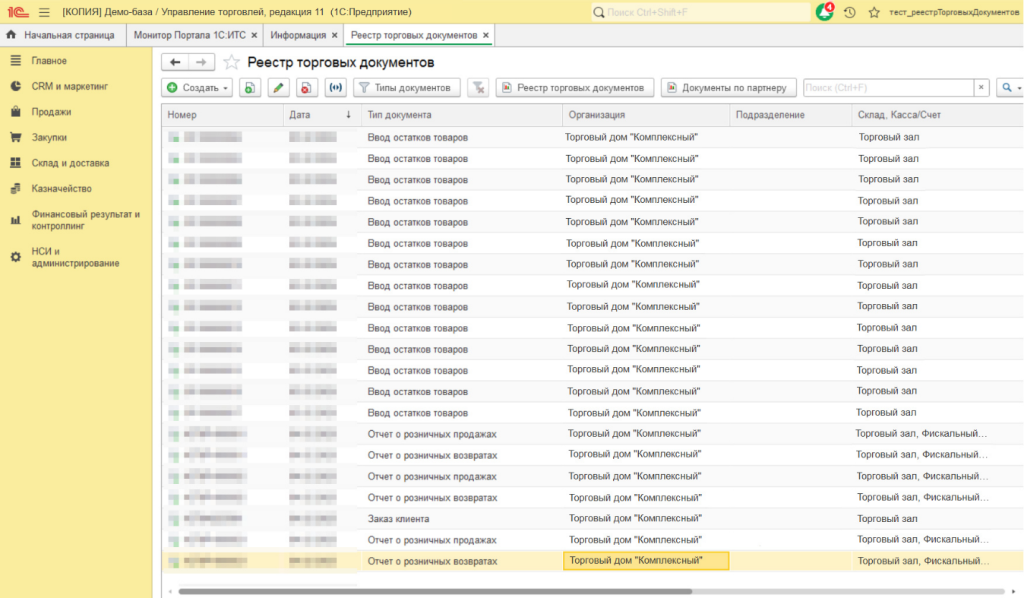Viewport: 1024px width, 598px height.
Task: Open Типы документов filter
Action: [406, 87]
